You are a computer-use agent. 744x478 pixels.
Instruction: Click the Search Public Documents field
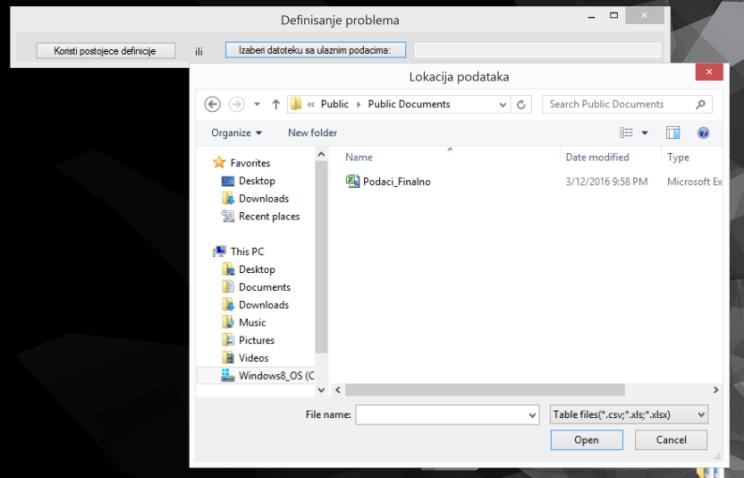[x=626, y=104]
